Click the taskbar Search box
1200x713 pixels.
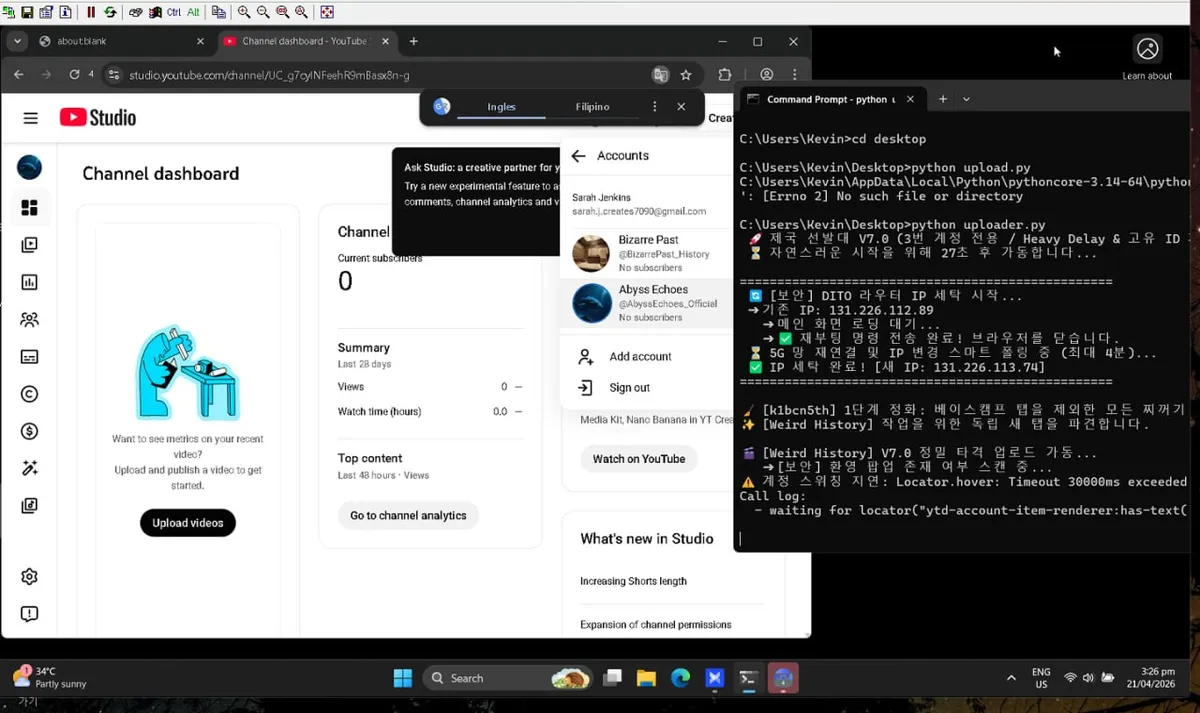(508, 678)
